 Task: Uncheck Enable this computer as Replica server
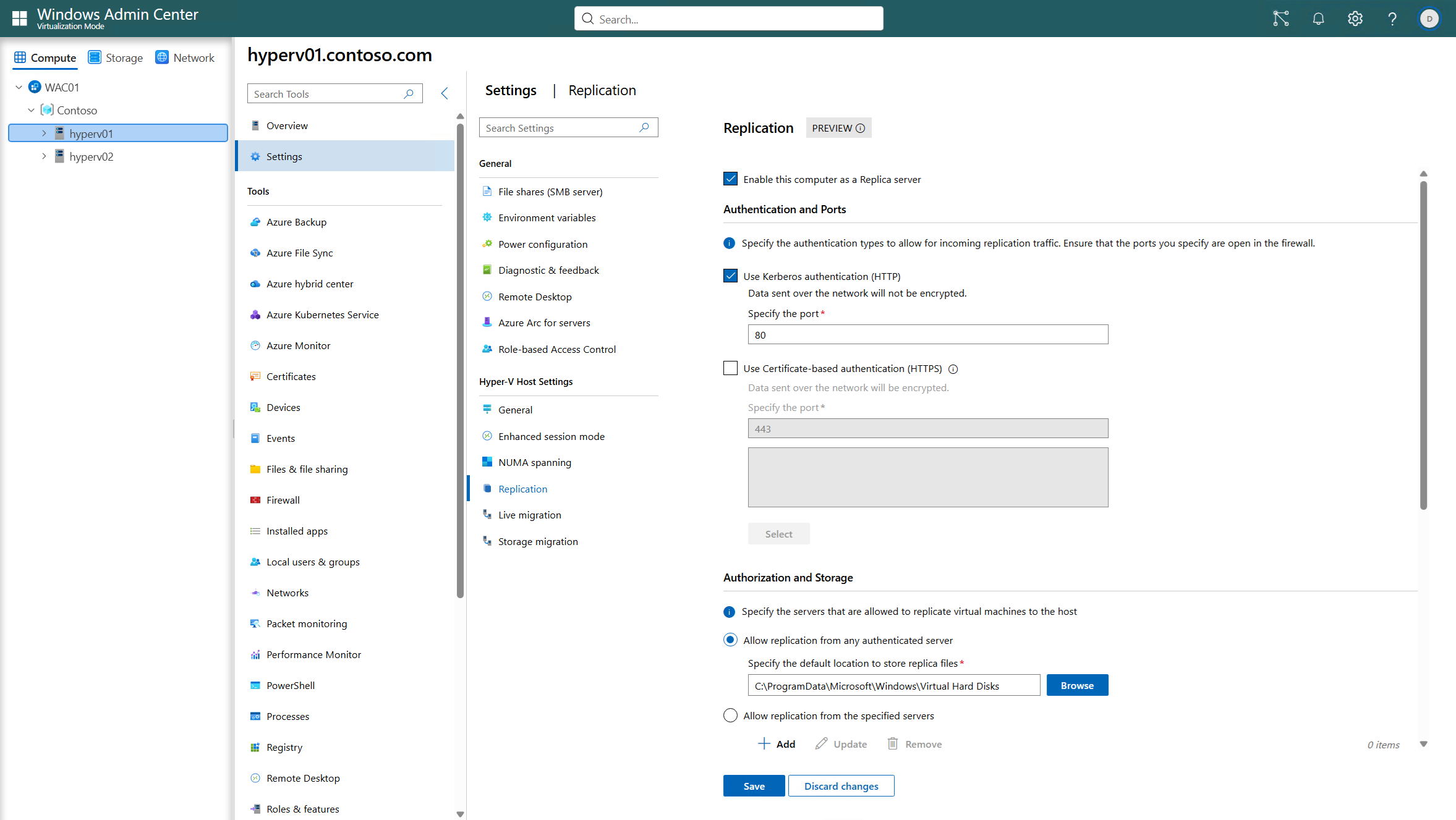(730, 179)
